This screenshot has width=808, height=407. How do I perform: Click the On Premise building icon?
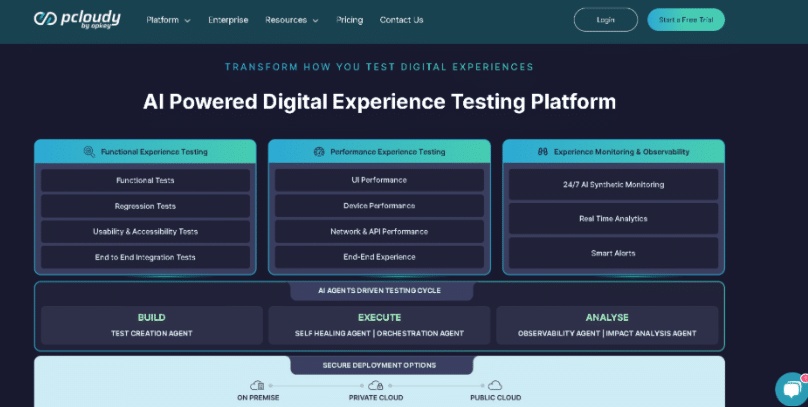pyautogui.click(x=258, y=385)
